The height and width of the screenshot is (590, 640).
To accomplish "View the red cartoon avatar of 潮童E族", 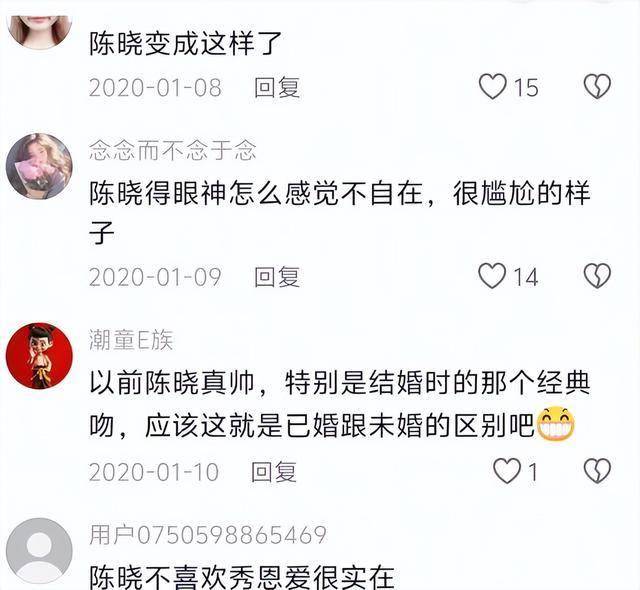I will pos(39,355).
